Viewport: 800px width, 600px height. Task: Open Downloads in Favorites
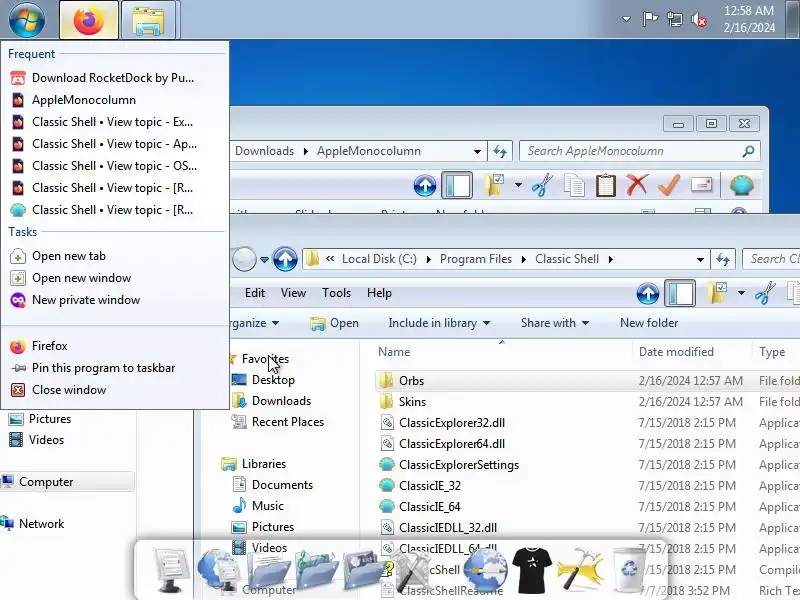coord(281,401)
